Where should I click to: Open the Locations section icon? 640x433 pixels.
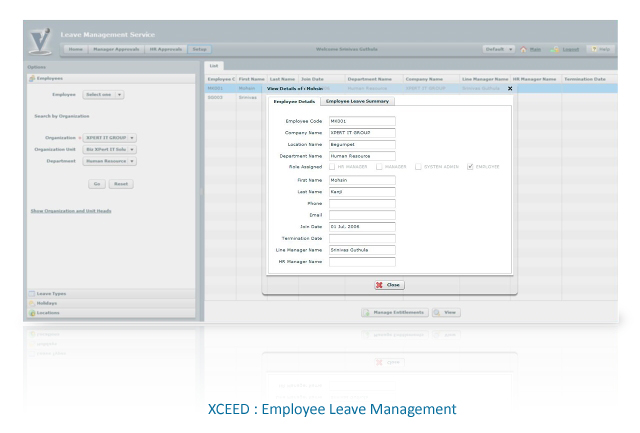coord(32,313)
